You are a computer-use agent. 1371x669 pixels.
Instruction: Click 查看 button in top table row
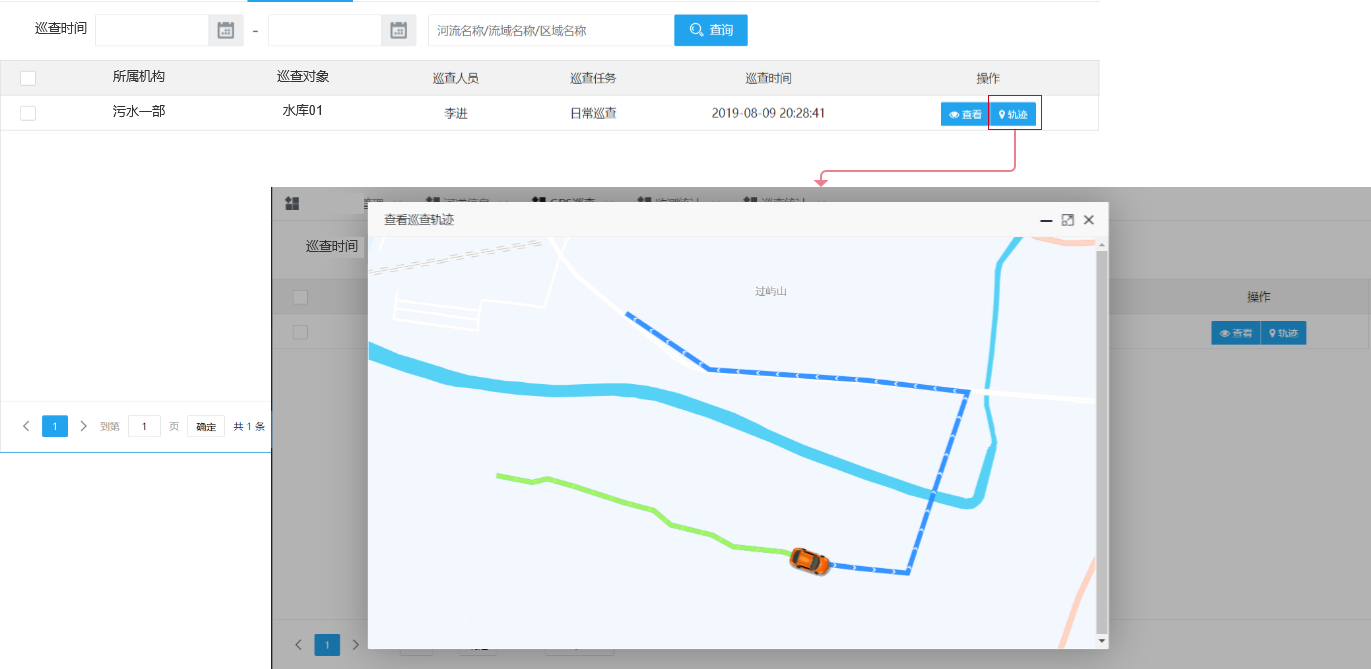(x=965, y=115)
